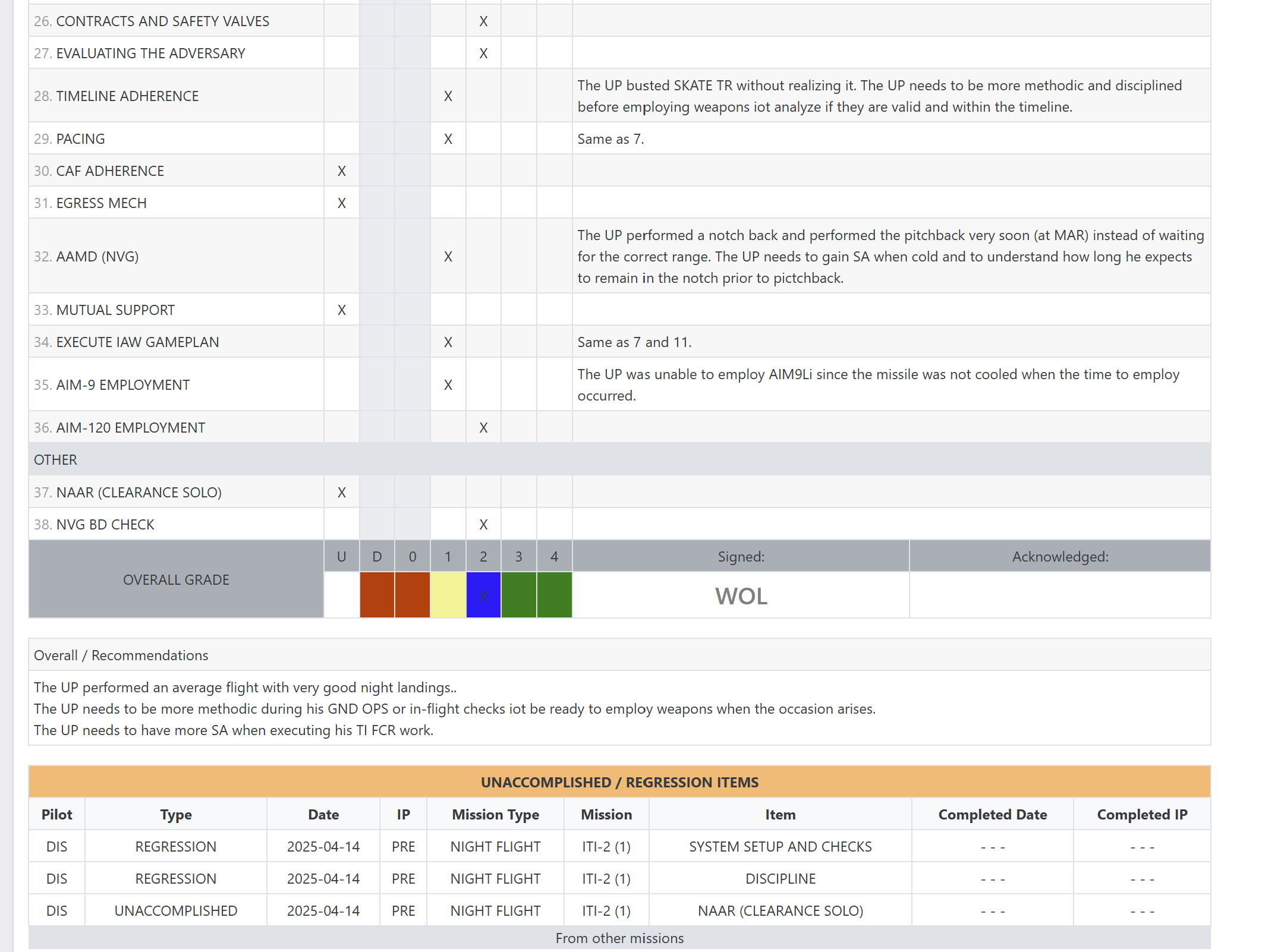The width and height of the screenshot is (1284, 952).
Task: Select the yellow "1" overall grade cell
Action: click(x=448, y=595)
